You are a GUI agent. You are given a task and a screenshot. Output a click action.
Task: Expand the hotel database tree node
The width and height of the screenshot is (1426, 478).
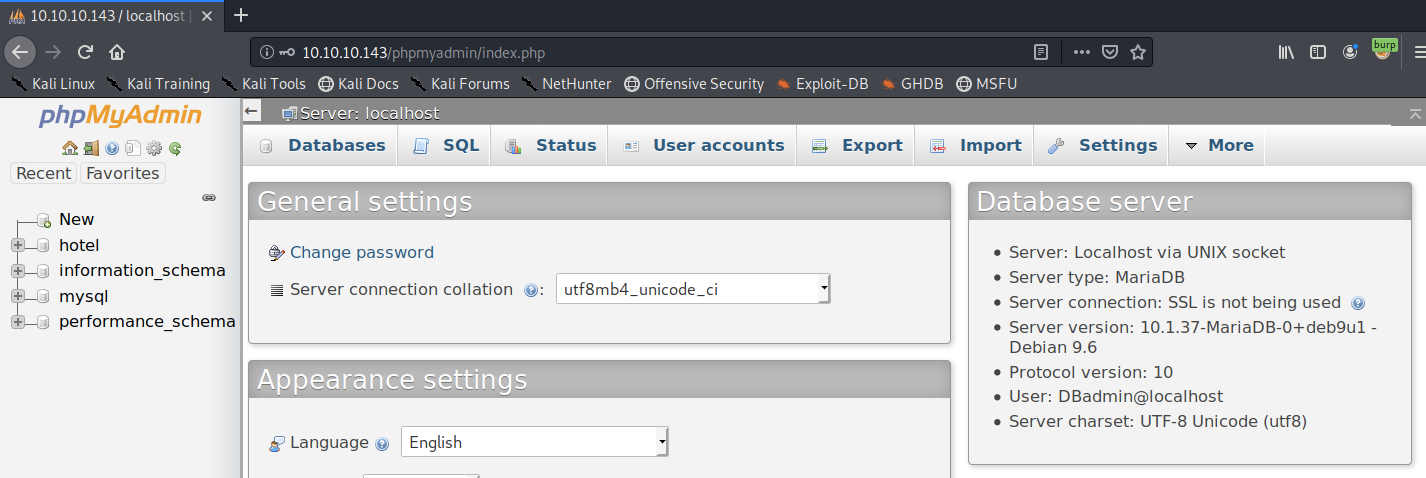coord(17,245)
